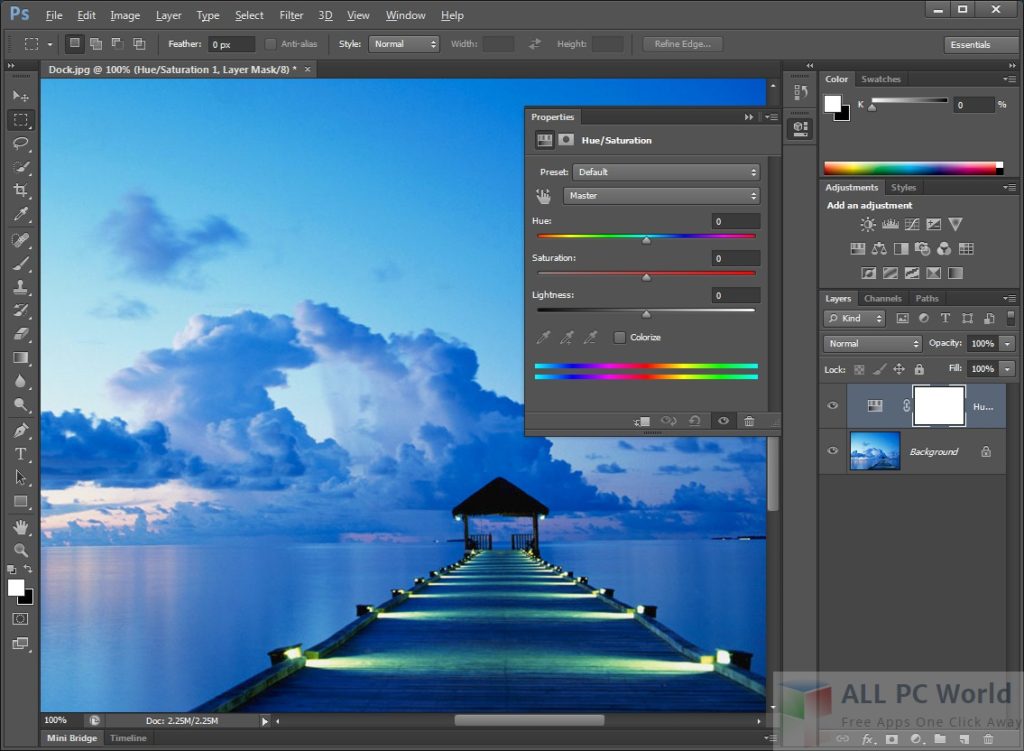Click the Feather input field
Screen dimensions: 1024x751
tap(232, 44)
